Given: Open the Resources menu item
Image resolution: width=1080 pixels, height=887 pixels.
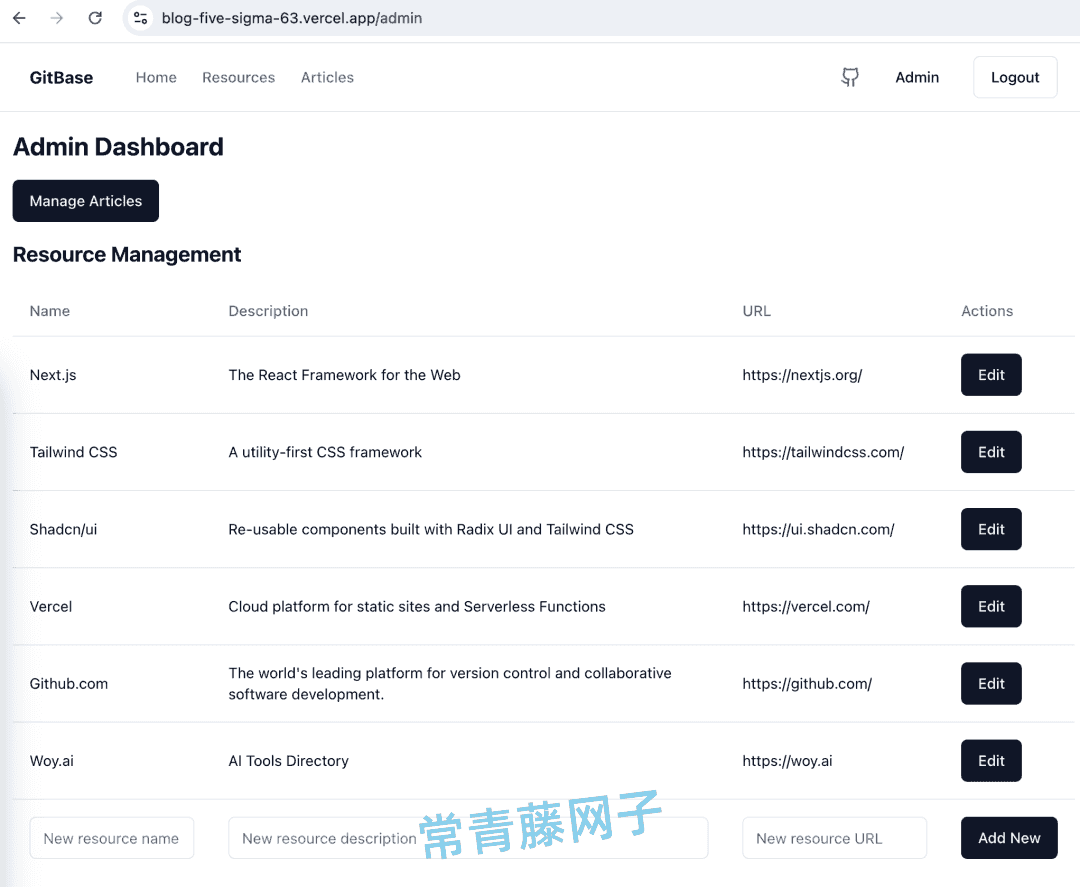Looking at the screenshot, I should click(238, 77).
